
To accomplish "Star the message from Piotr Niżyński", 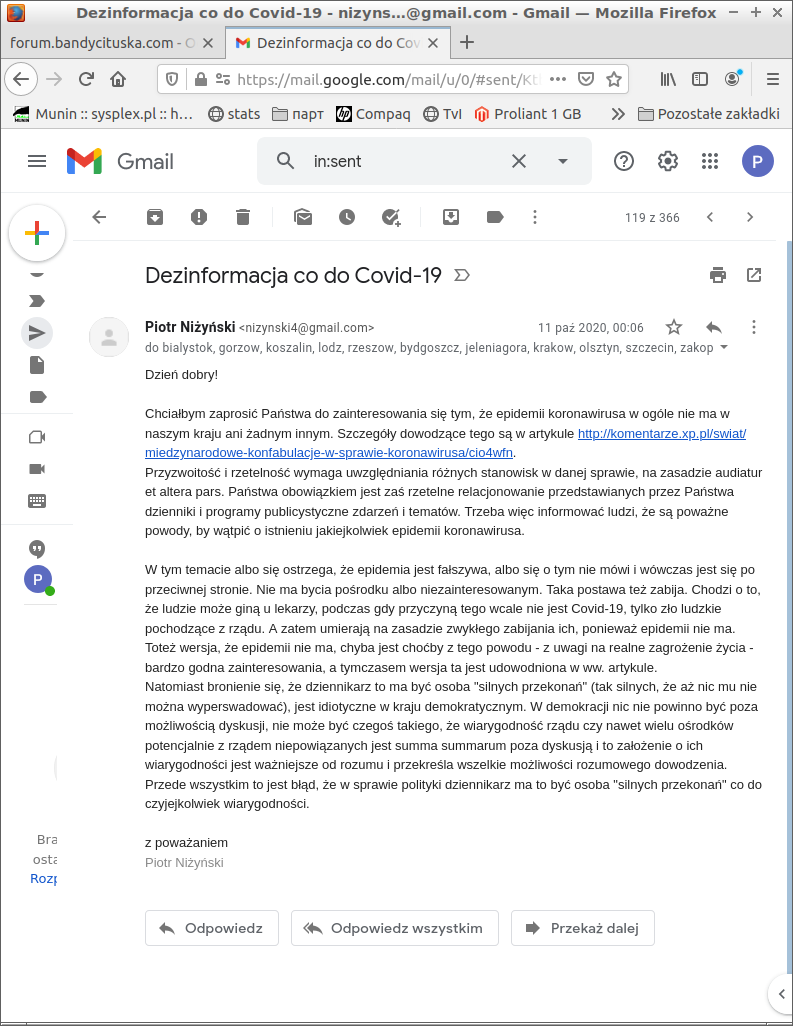I will 674,327.
